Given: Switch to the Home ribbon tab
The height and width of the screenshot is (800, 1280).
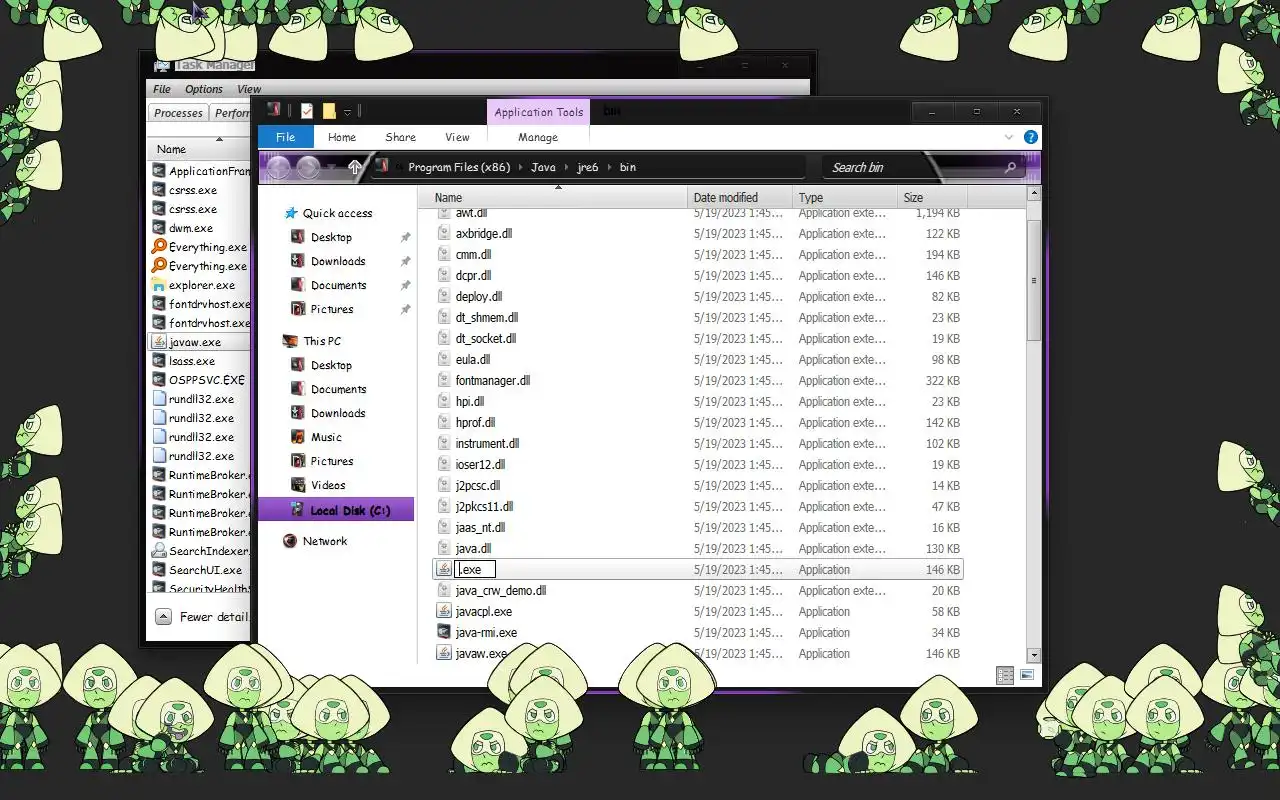Looking at the screenshot, I should pyautogui.click(x=342, y=138).
